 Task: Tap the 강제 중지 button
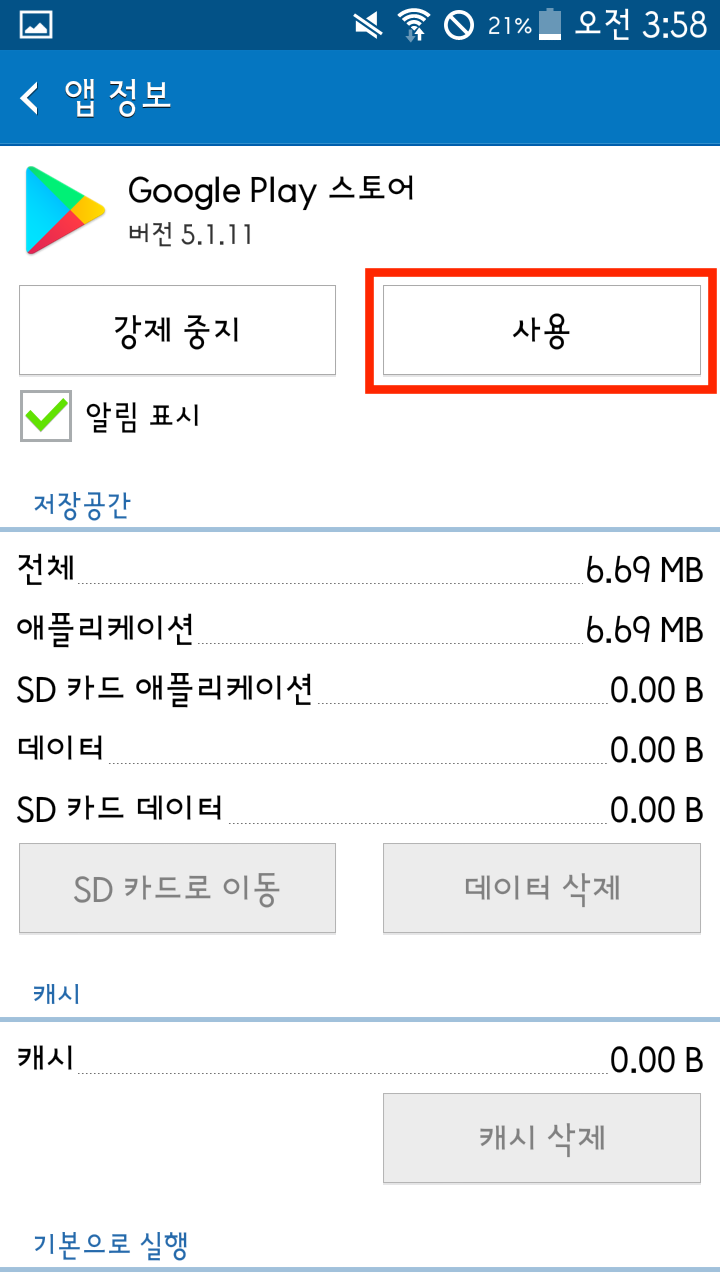177,330
